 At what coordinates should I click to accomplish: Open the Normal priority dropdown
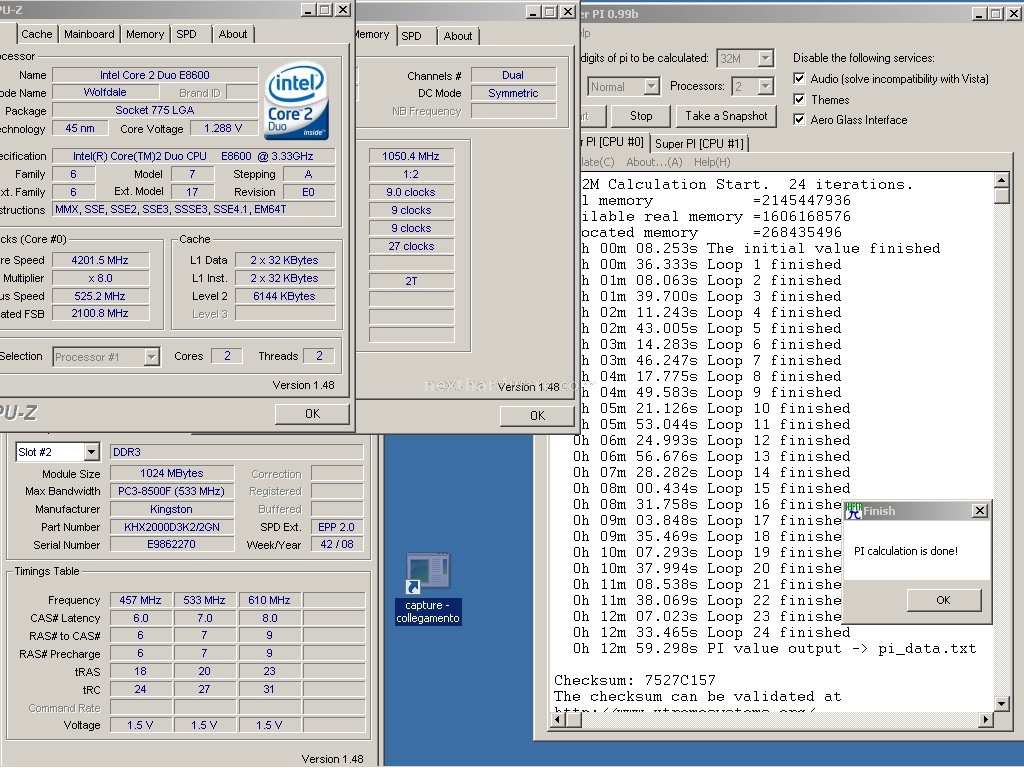click(x=651, y=86)
